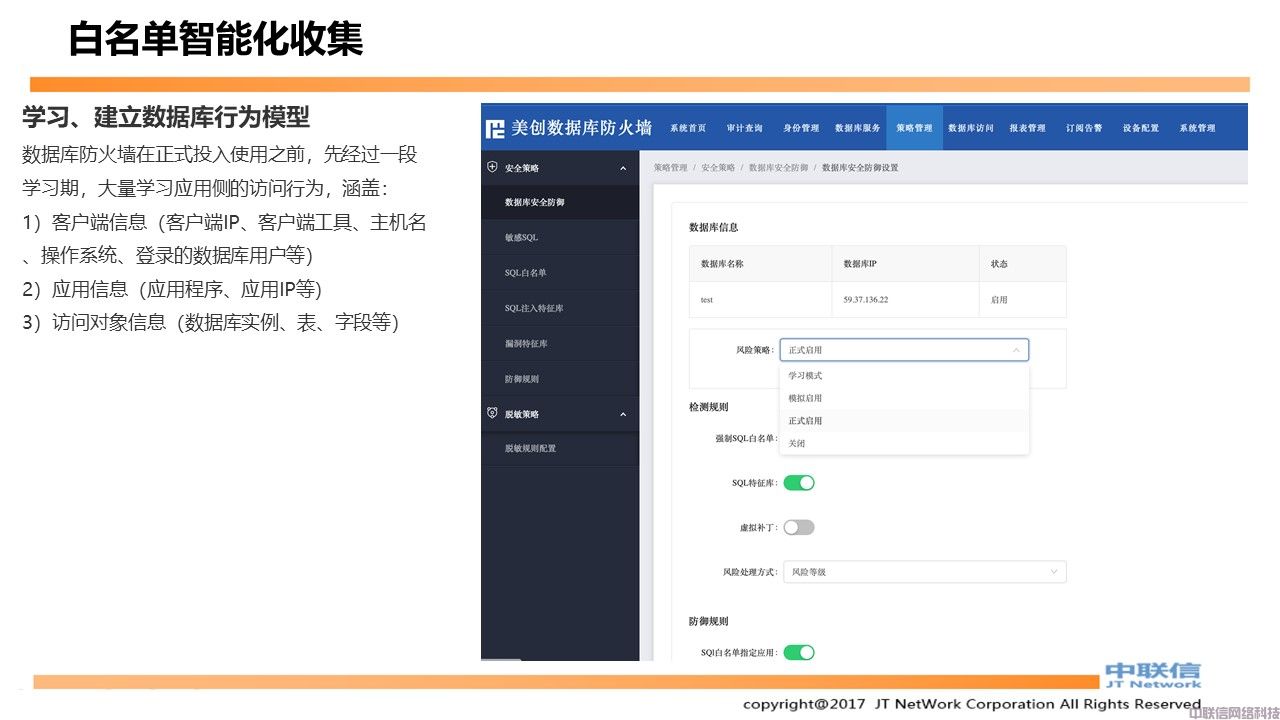Click the 数据库安全防御 breadcrumb link

(x=778, y=168)
